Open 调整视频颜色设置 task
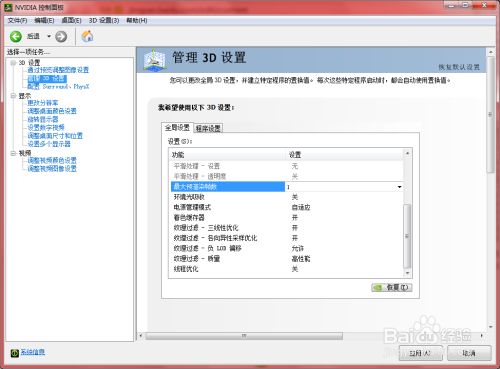Viewport: 500px width, 369px height. (x=52, y=160)
